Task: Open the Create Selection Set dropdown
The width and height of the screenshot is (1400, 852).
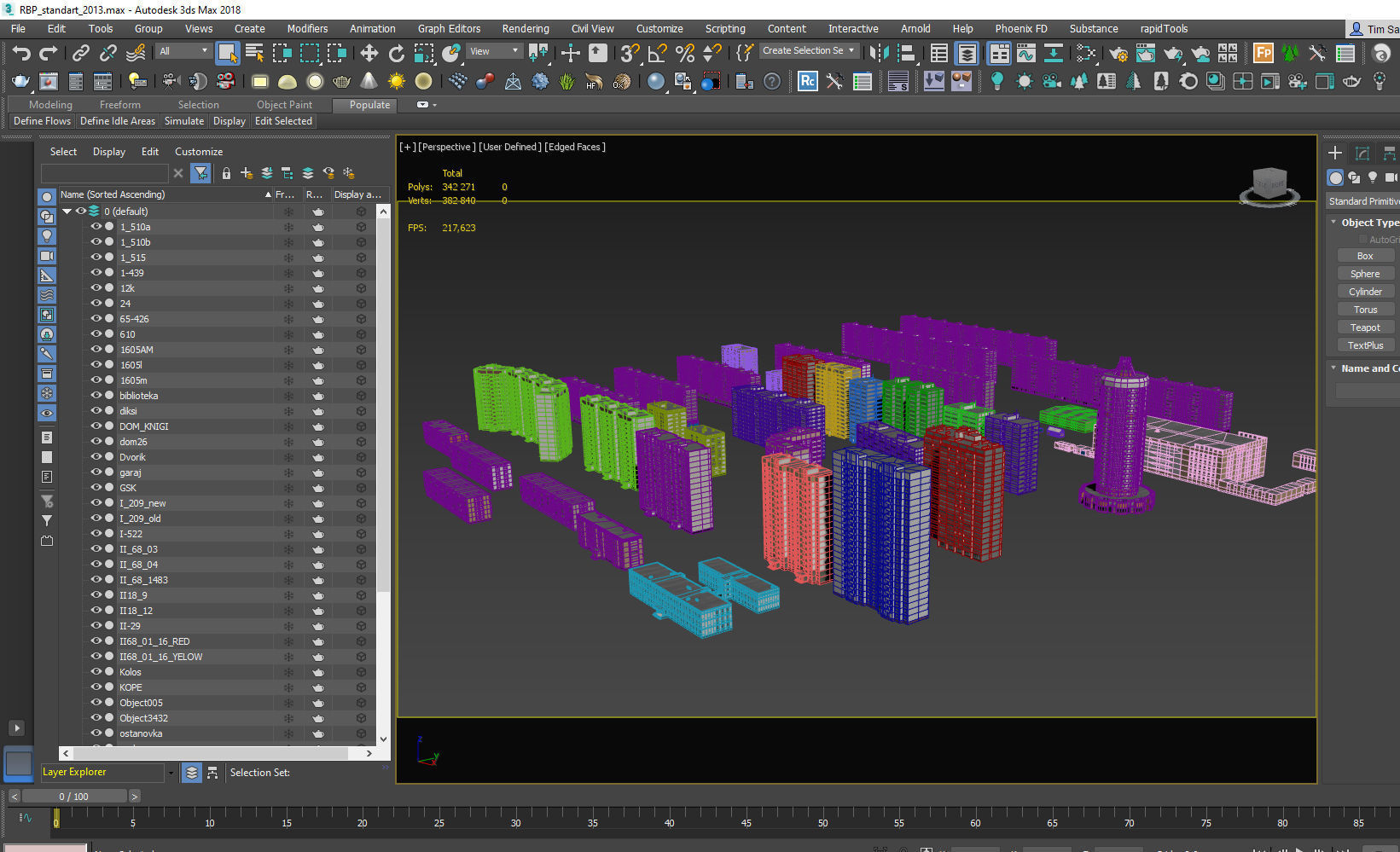Action: coord(808,51)
